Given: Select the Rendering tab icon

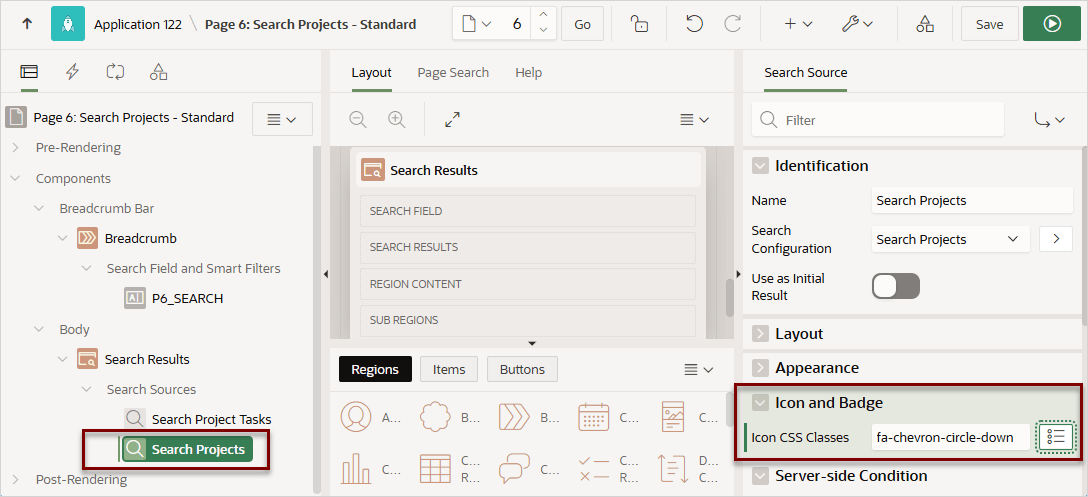Looking at the screenshot, I should (29, 72).
